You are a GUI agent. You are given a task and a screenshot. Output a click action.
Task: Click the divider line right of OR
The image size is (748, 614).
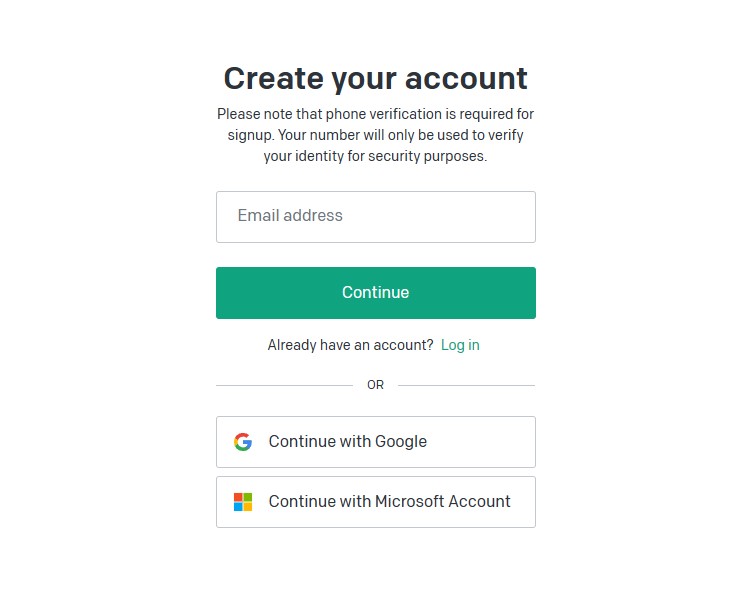(x=466, y=385)
